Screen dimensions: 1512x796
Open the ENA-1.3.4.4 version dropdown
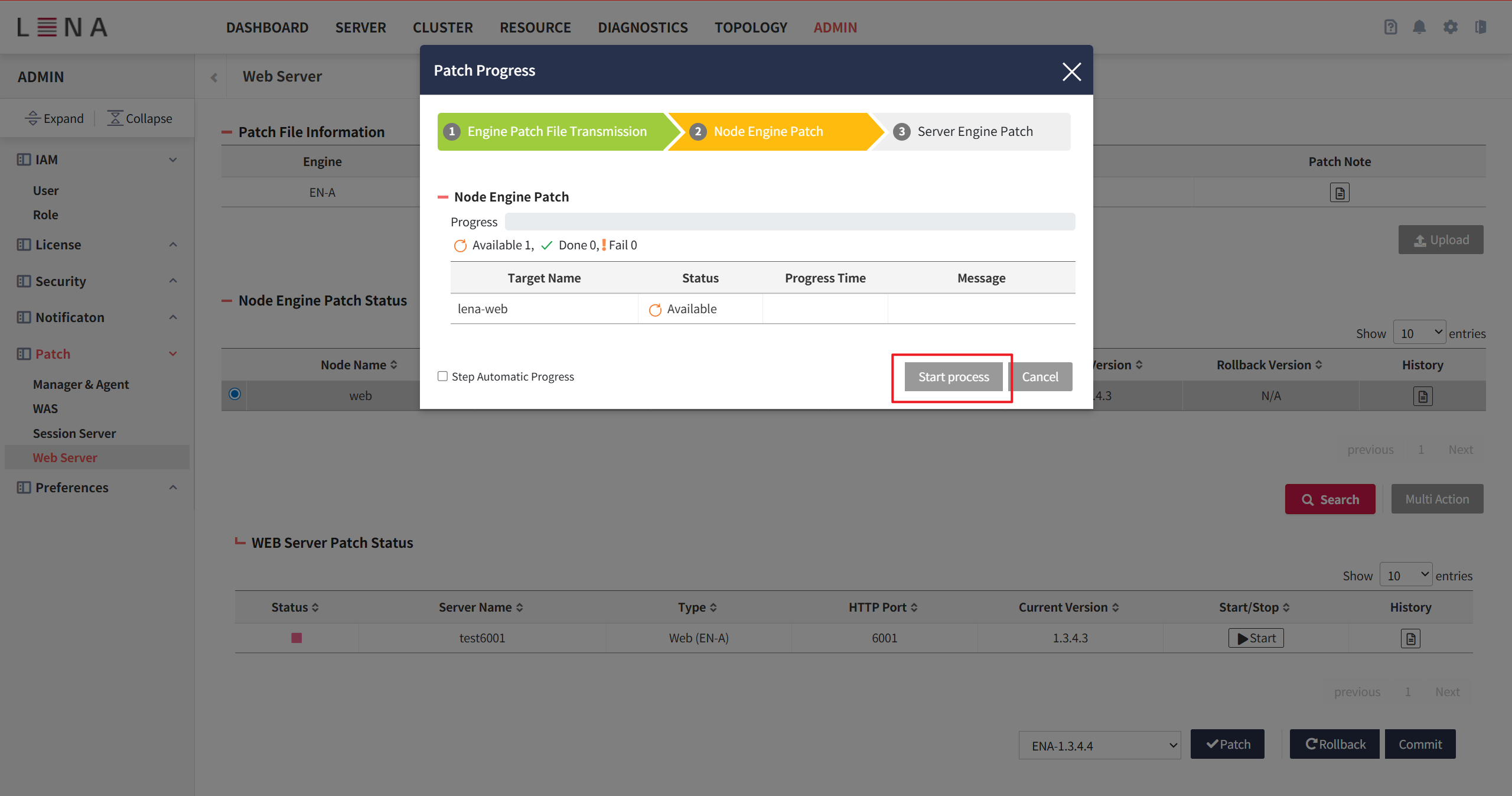pyautogui.click(x=1100, y=745)
